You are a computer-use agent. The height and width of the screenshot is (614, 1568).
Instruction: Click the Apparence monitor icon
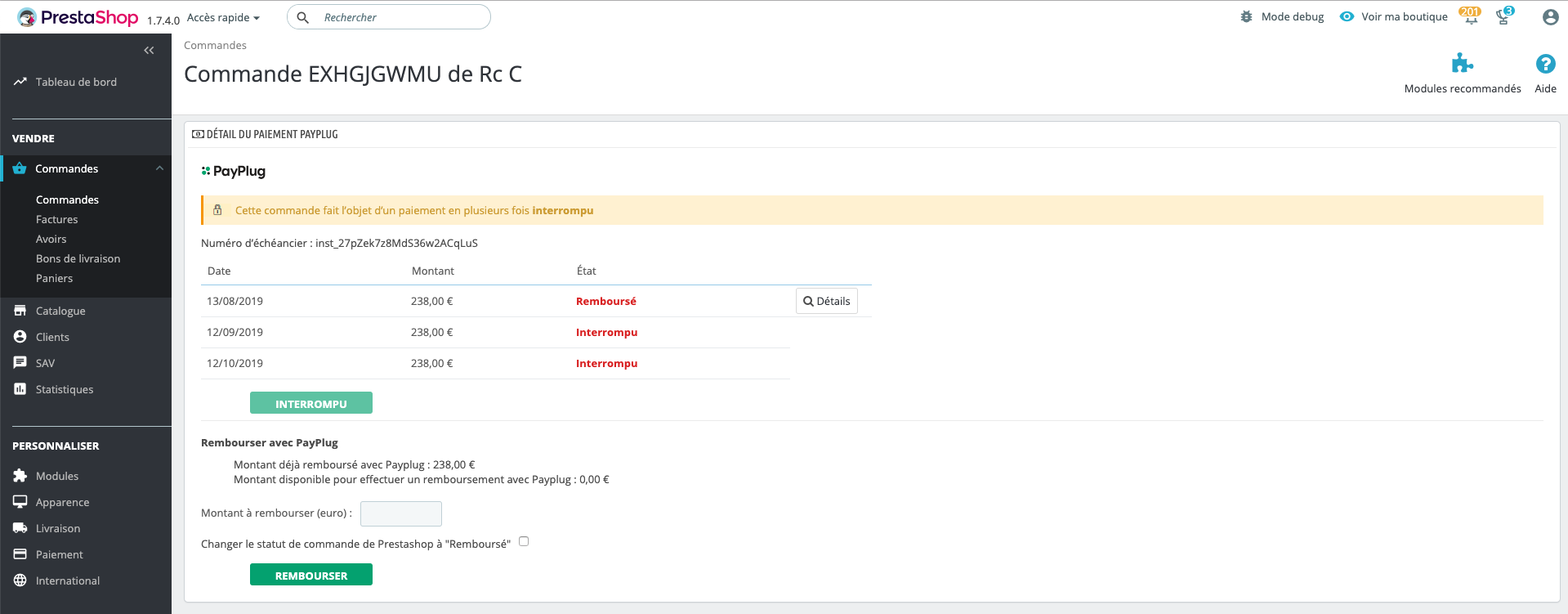(20, 502)
